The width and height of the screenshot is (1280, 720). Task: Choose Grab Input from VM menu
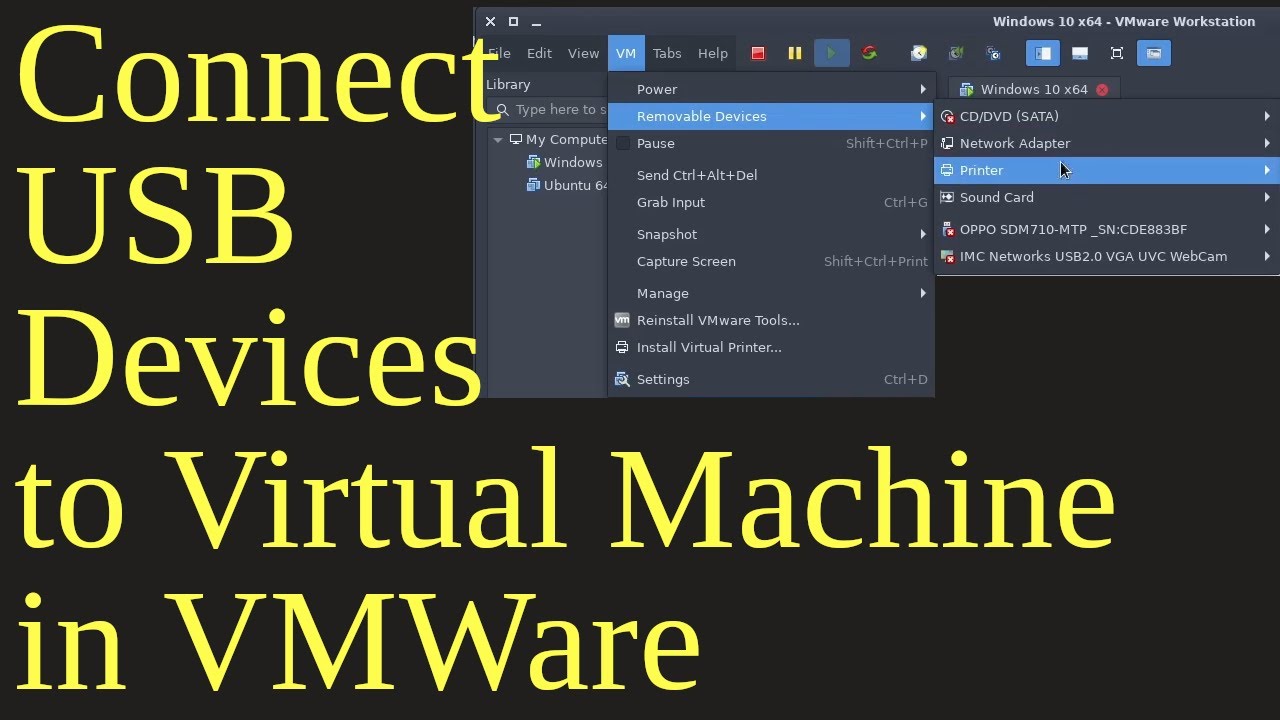(771, 202)
